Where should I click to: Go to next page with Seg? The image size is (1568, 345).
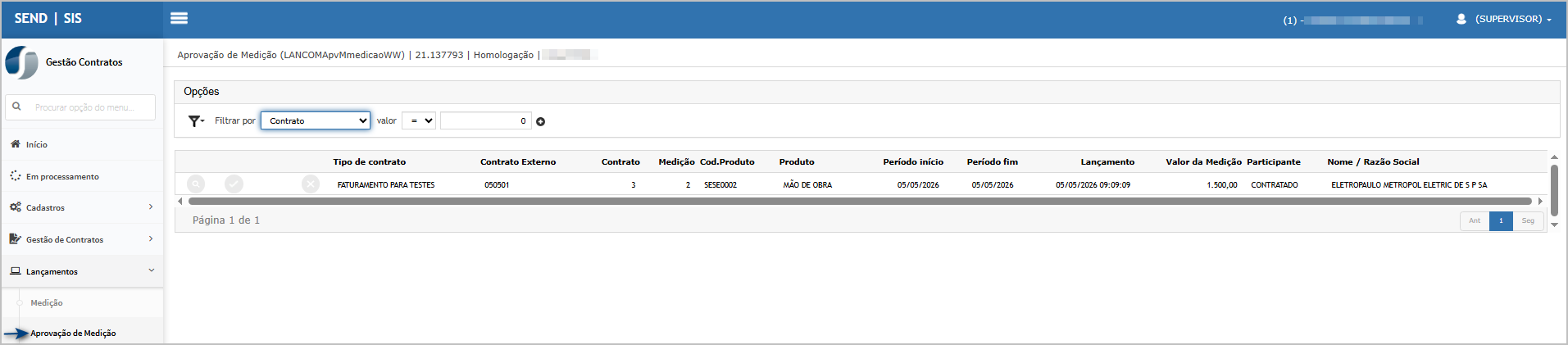tap(1528, 220)
